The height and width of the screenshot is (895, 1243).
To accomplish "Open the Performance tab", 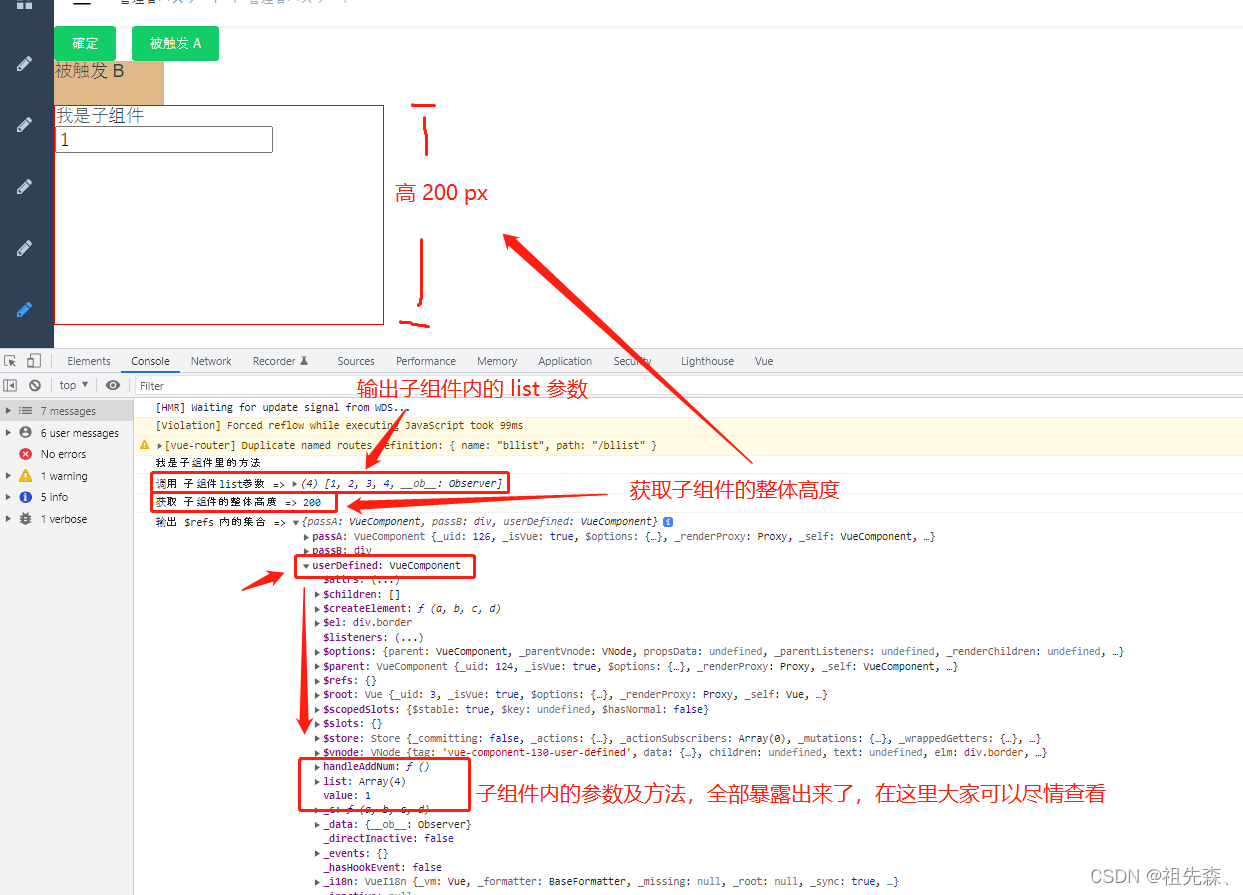I will click(x=426, y=361).
